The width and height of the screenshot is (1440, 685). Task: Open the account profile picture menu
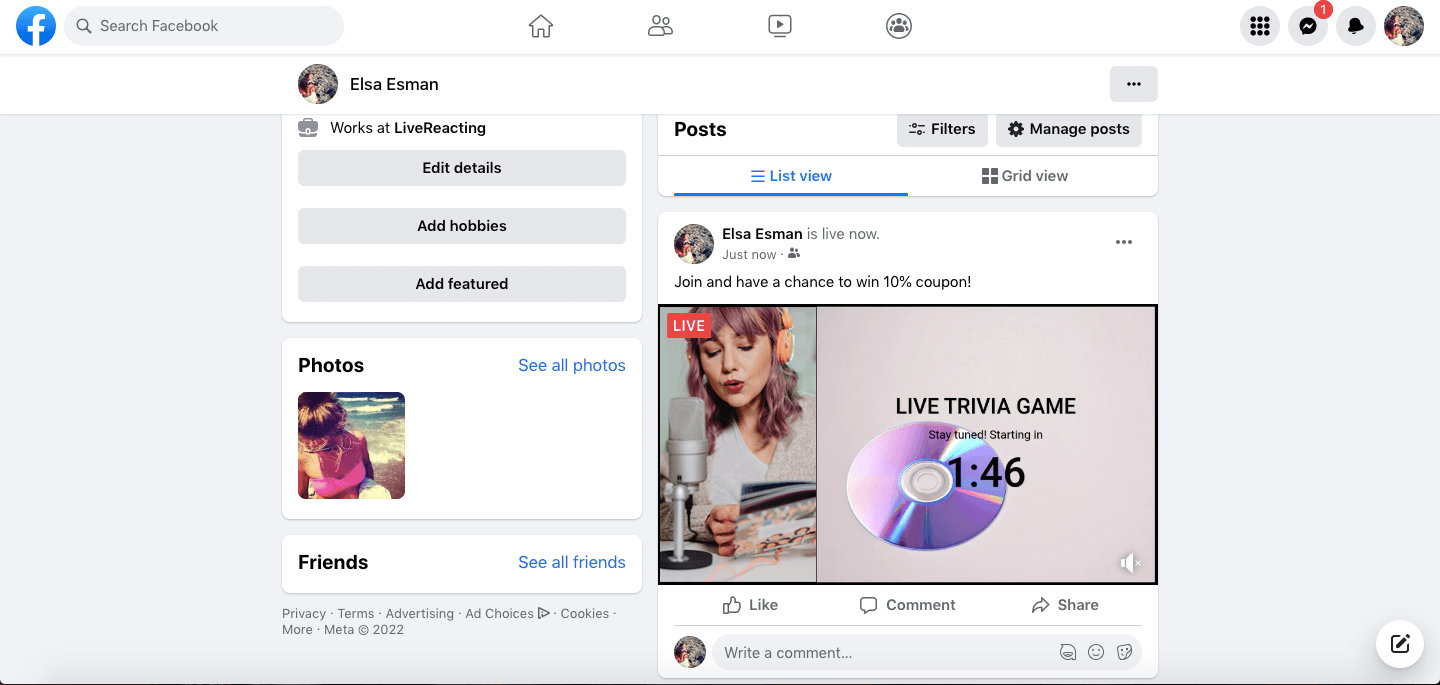(1404, 26)
